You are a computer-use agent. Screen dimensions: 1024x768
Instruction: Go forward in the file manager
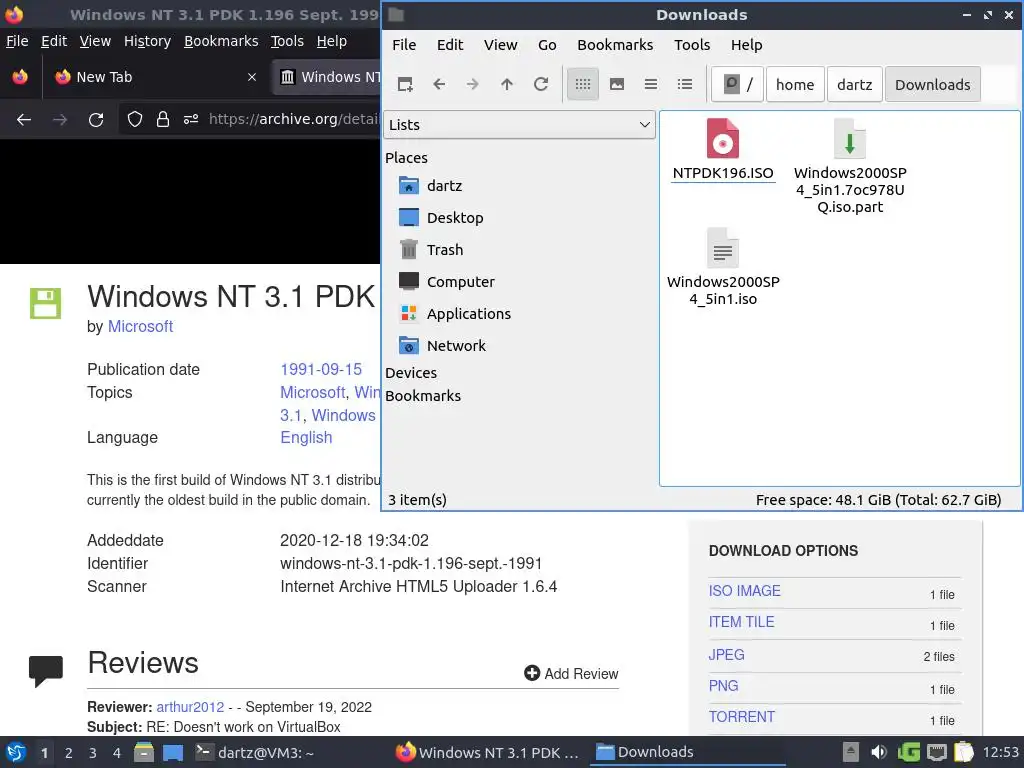click(x=473, y=84)
